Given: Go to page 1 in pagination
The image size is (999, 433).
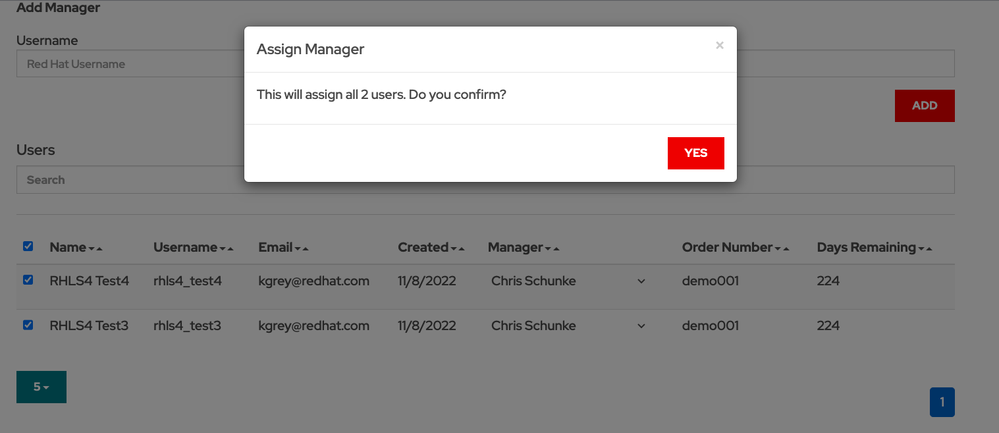Looking at the screenshot, I should 942,402.
